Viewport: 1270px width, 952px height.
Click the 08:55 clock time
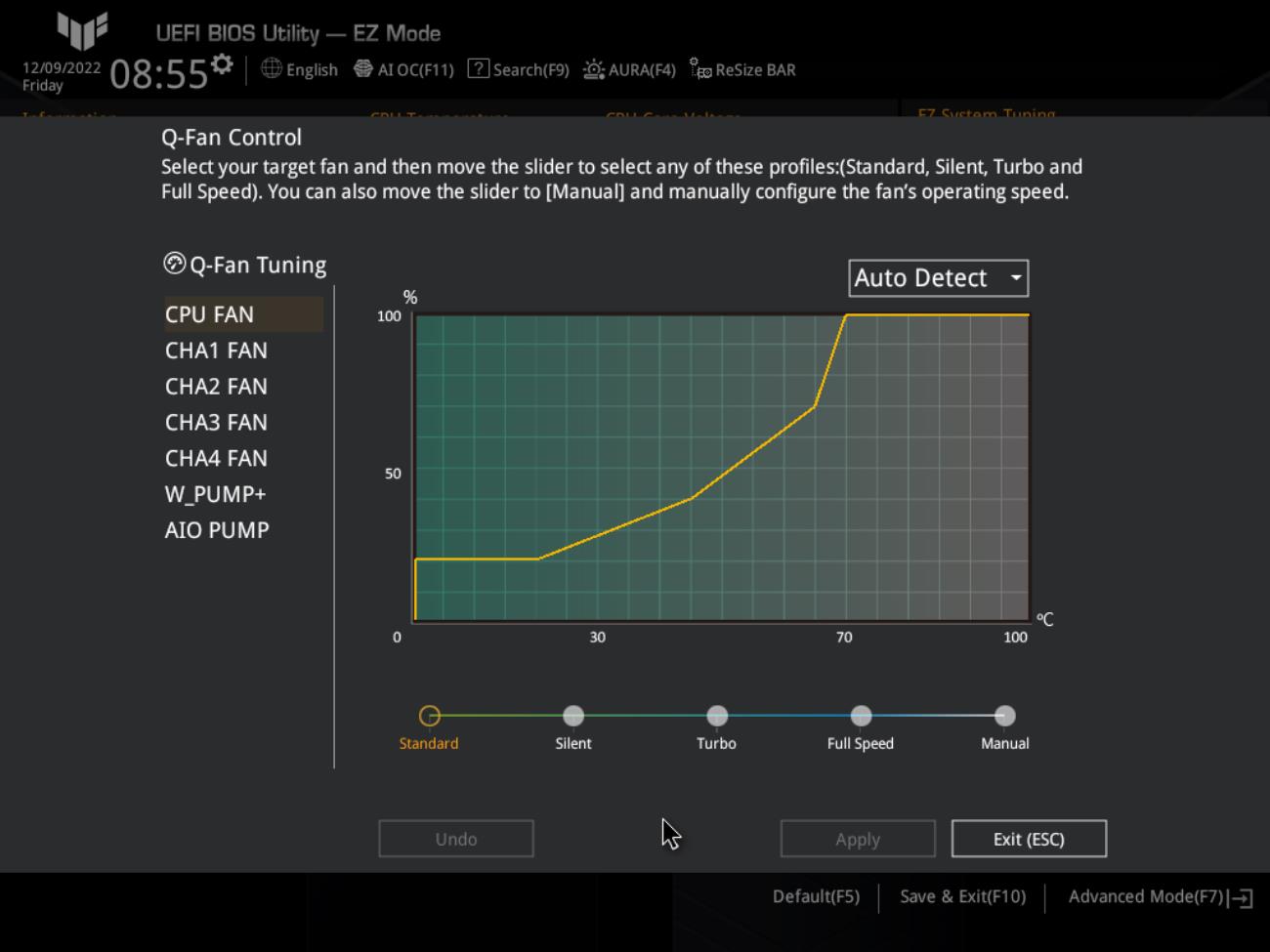point(158,73)
